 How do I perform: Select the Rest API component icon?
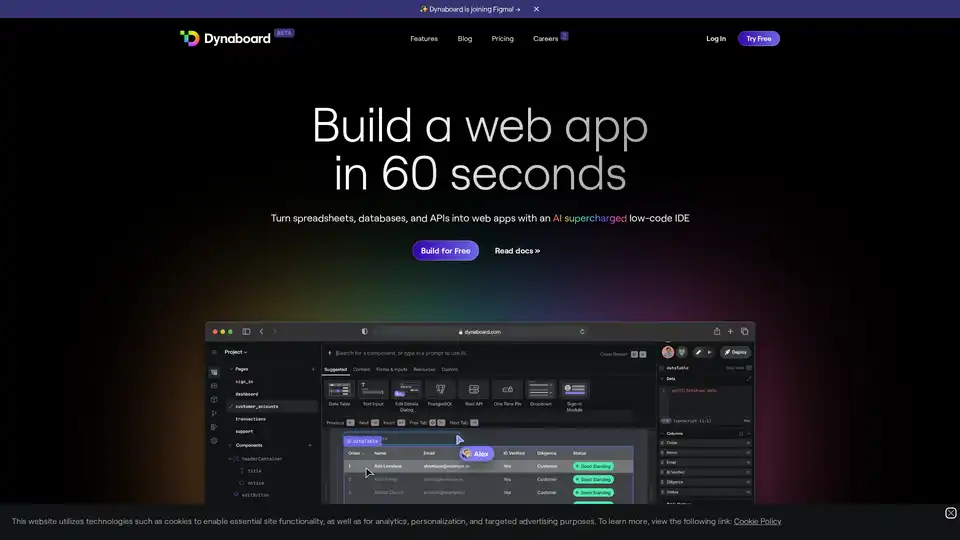tap(474, 390)
